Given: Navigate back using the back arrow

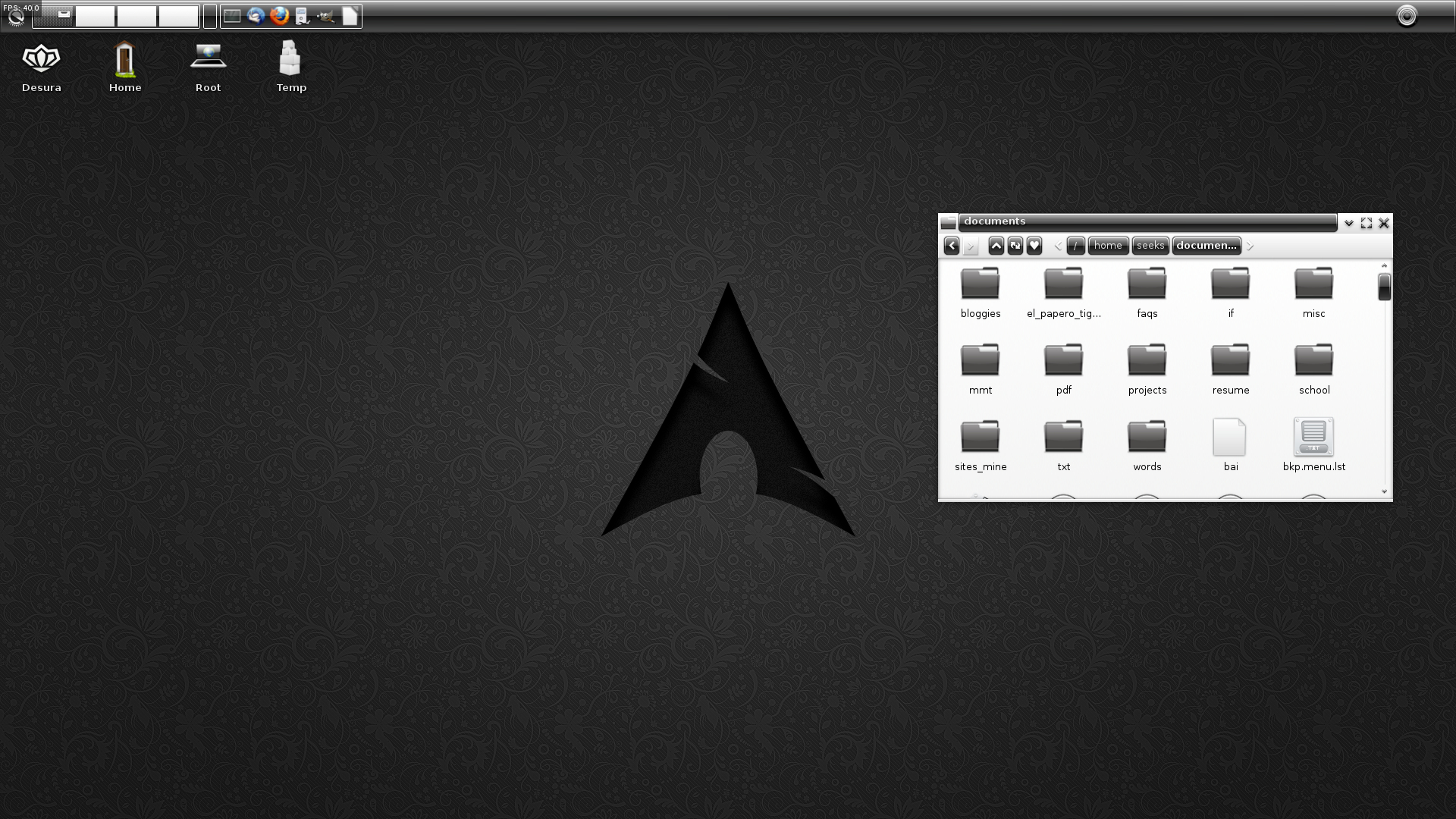Looking at the screenshot, I should 952,246.
